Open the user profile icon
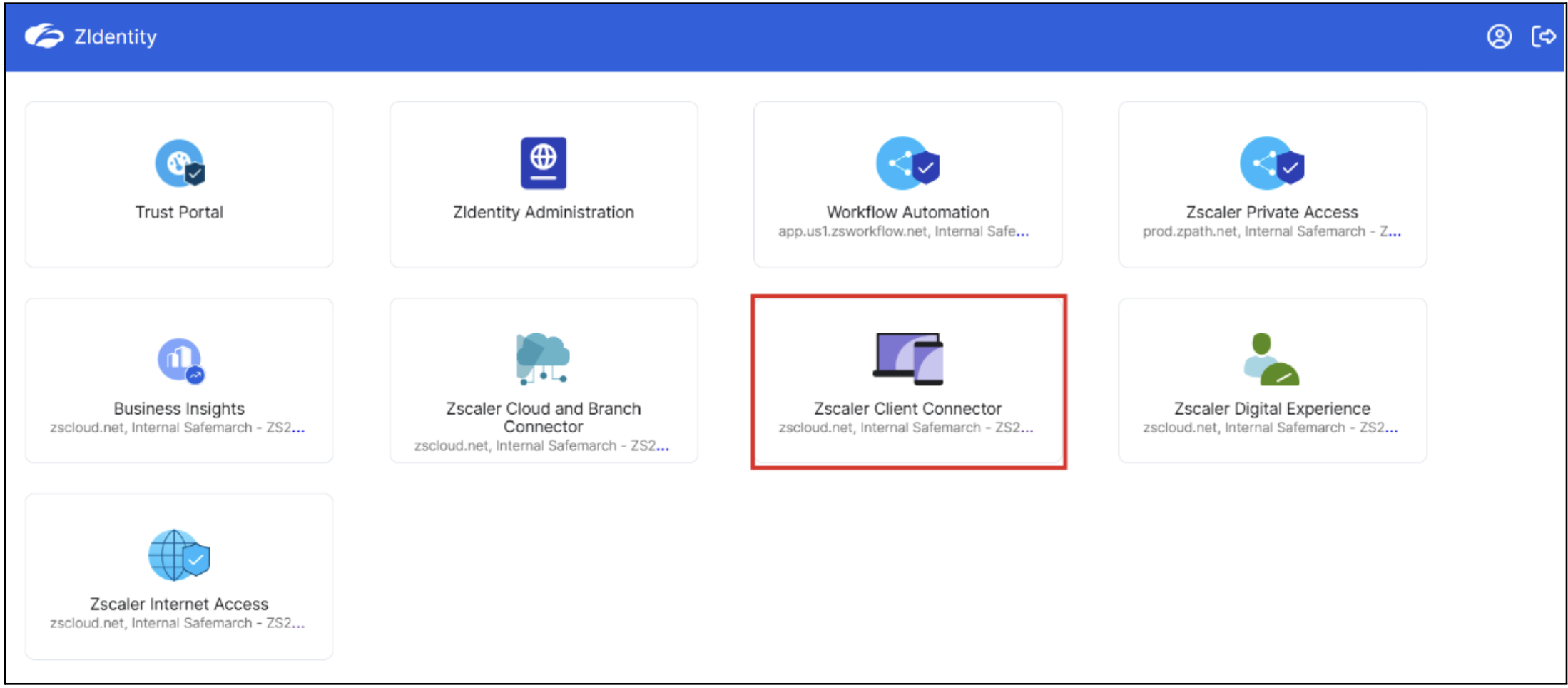Viewport: 1568px width, 688px height. (1499, 36)
